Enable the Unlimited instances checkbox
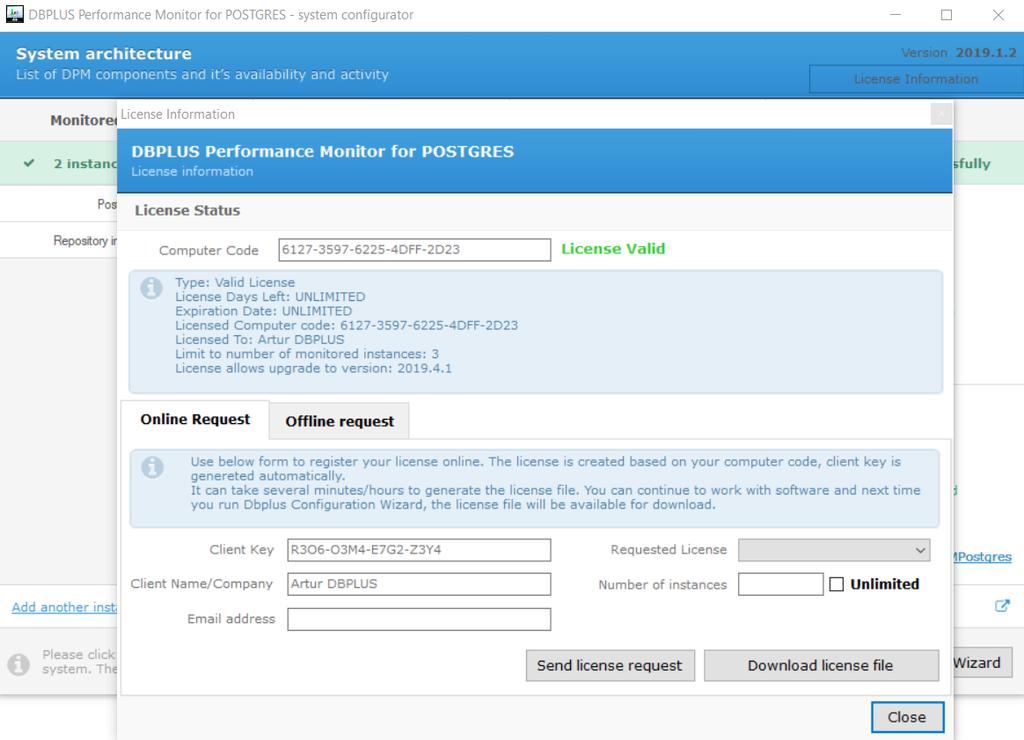The height and width of the screenshot is (740, 1024). click(x=837, y=584)
